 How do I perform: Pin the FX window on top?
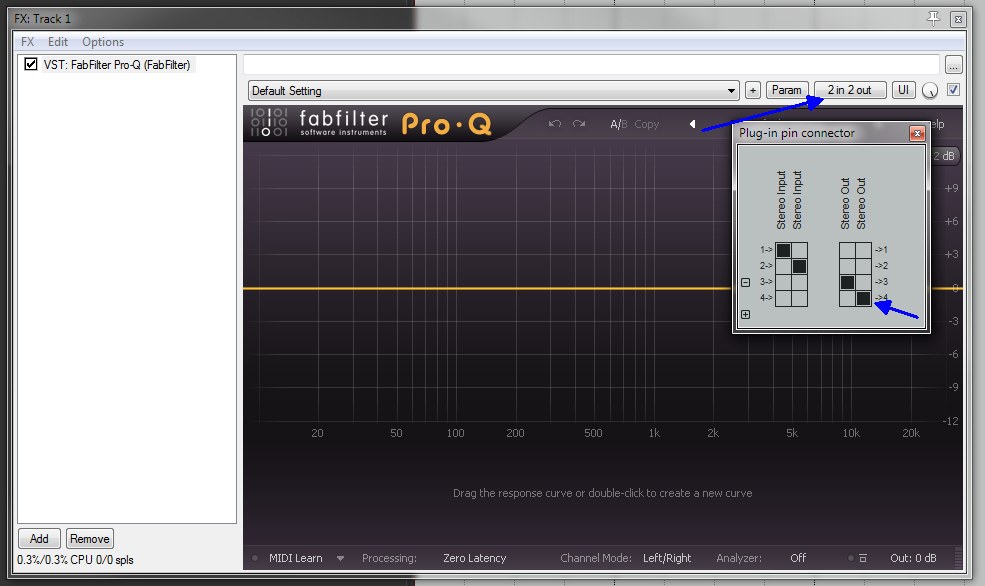tap(933, 19)
